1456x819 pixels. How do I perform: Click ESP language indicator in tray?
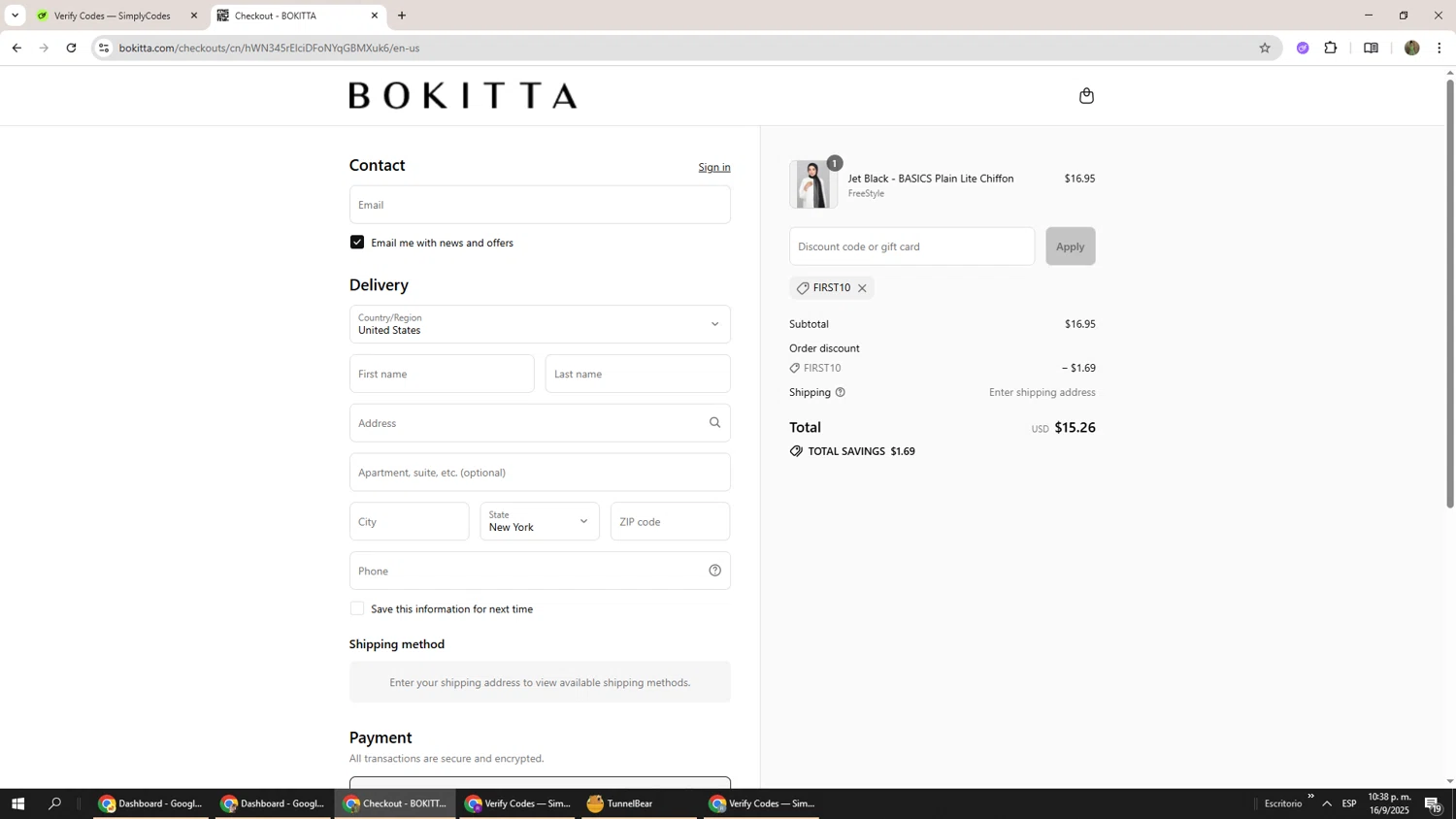[1349, 803]
